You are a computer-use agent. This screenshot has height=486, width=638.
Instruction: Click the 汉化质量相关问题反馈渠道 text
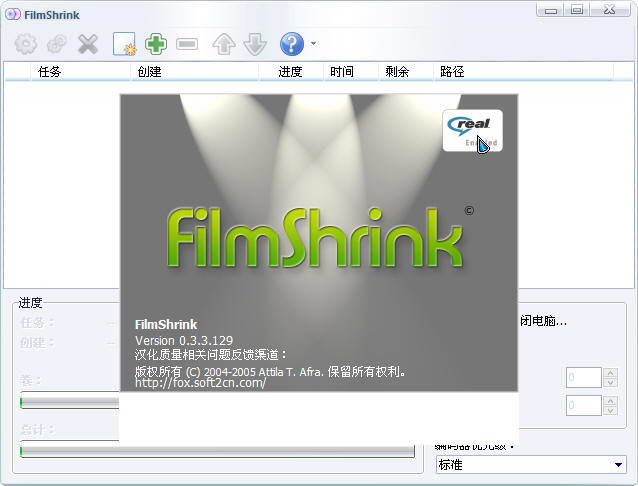(x=211, y=355)
